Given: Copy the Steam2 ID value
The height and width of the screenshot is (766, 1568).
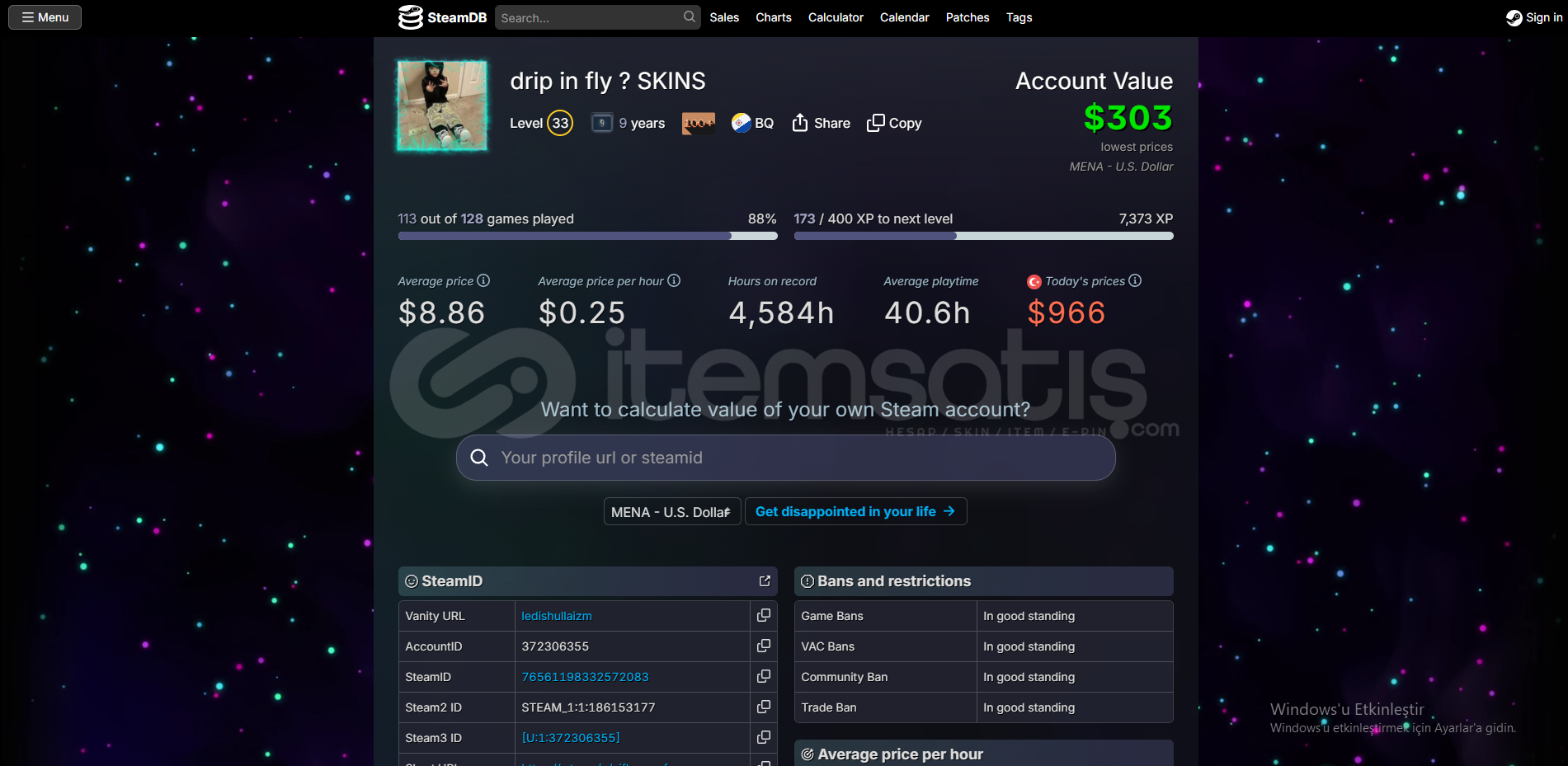Looking at the screenshot, I should [764, 707].
